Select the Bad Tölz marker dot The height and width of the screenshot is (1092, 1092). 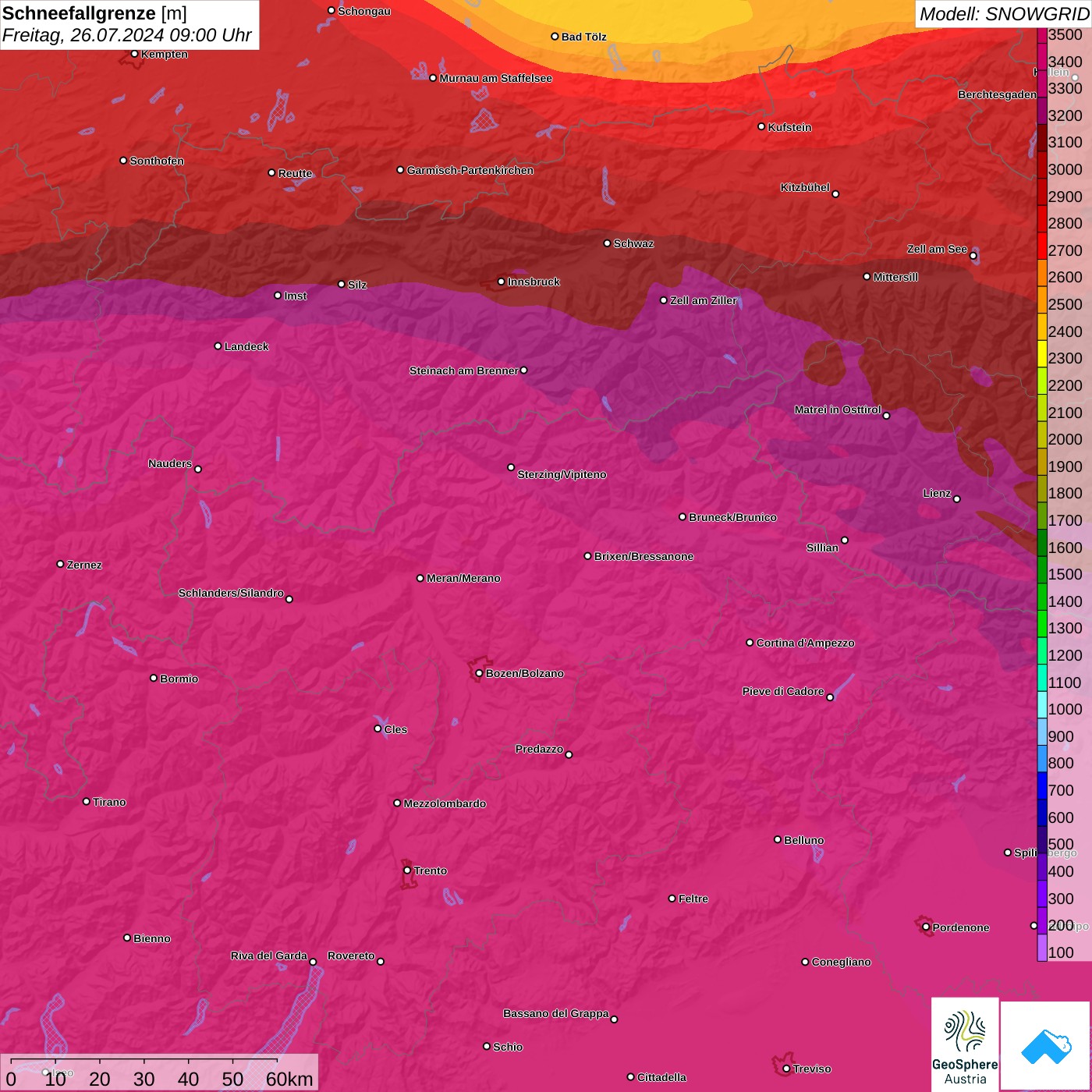[555, 37]
